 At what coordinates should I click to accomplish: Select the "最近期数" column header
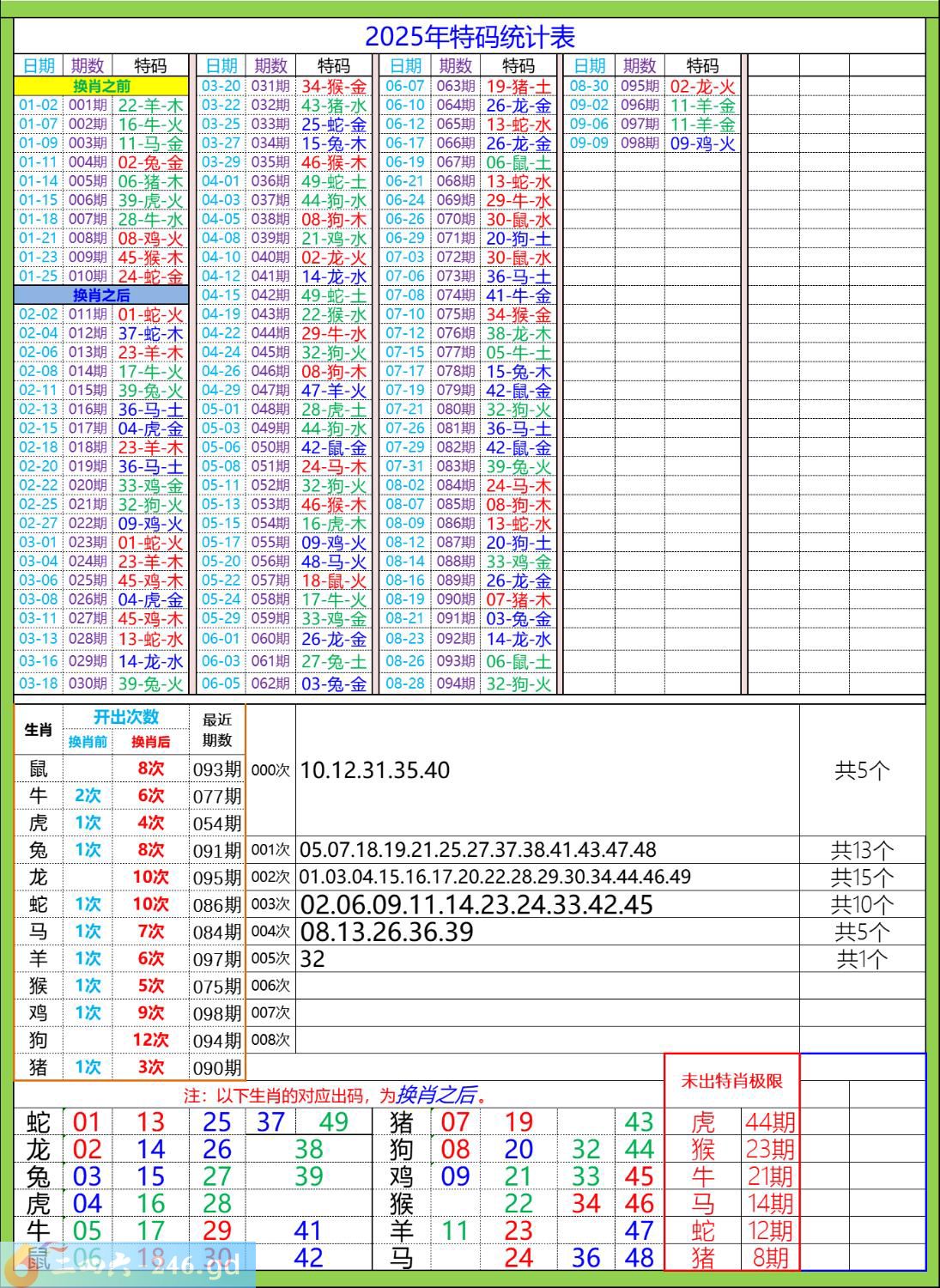217,730
